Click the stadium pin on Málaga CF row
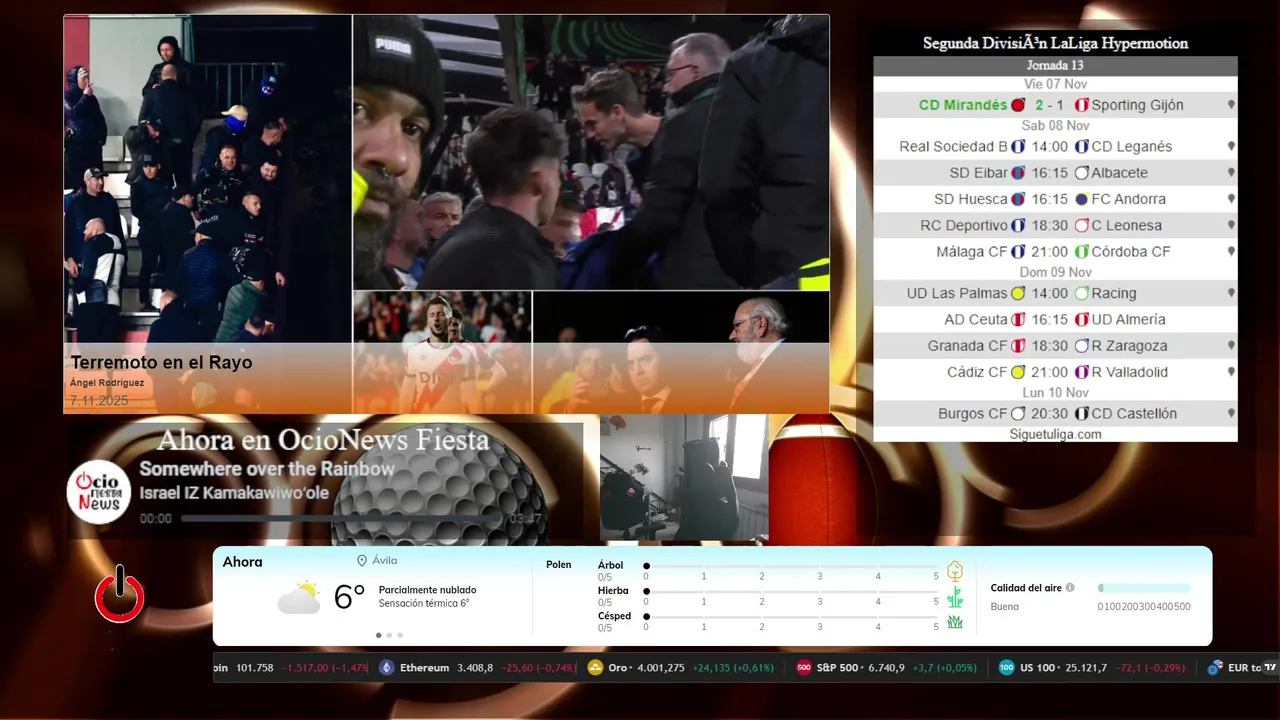The image size is (1280, 720). [x=1231, y=252]
